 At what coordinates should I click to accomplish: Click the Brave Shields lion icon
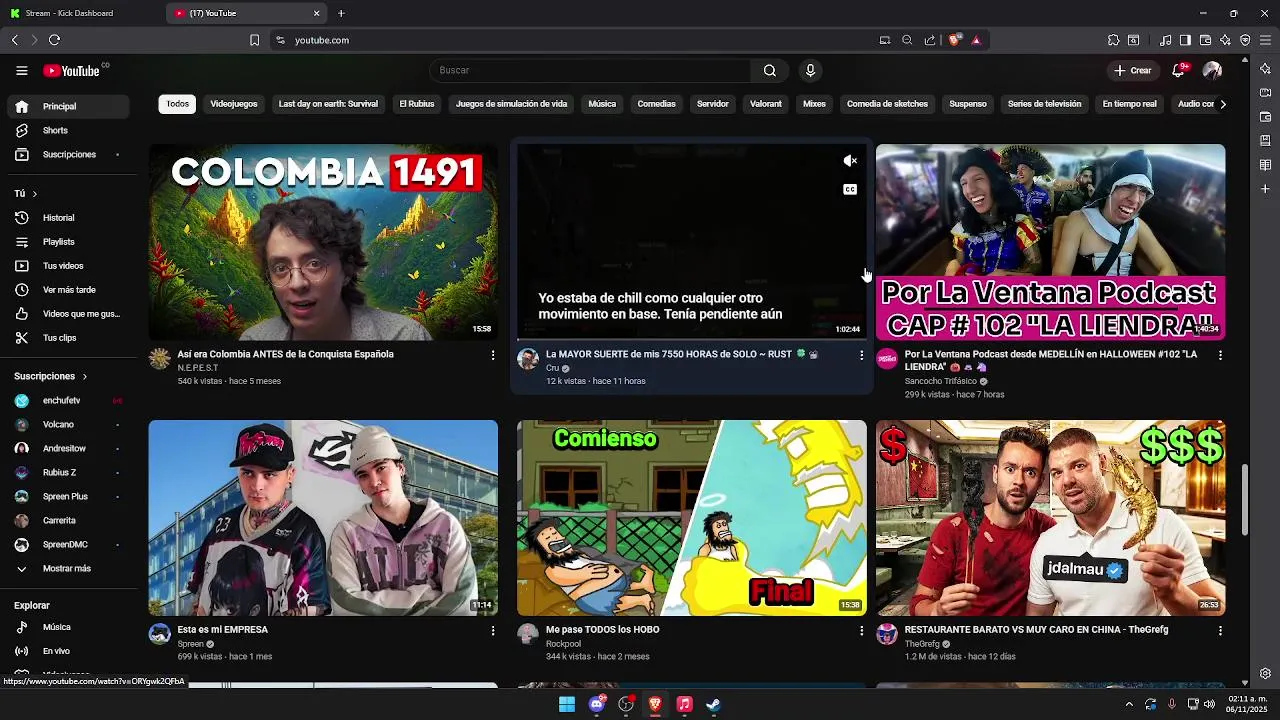[x=955, y=40]
